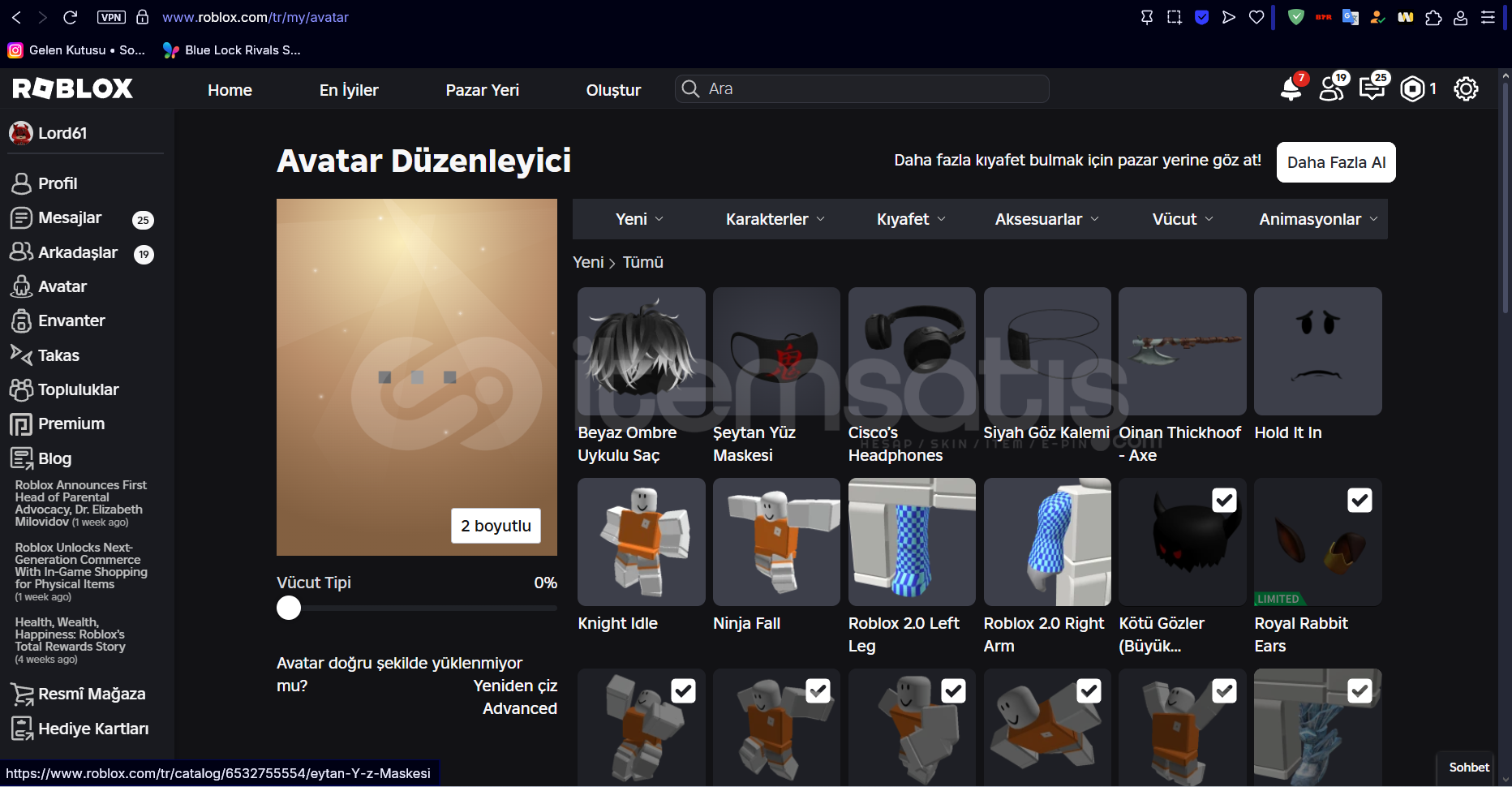
Task: Go back in browser history
Action: coord(17,17)
